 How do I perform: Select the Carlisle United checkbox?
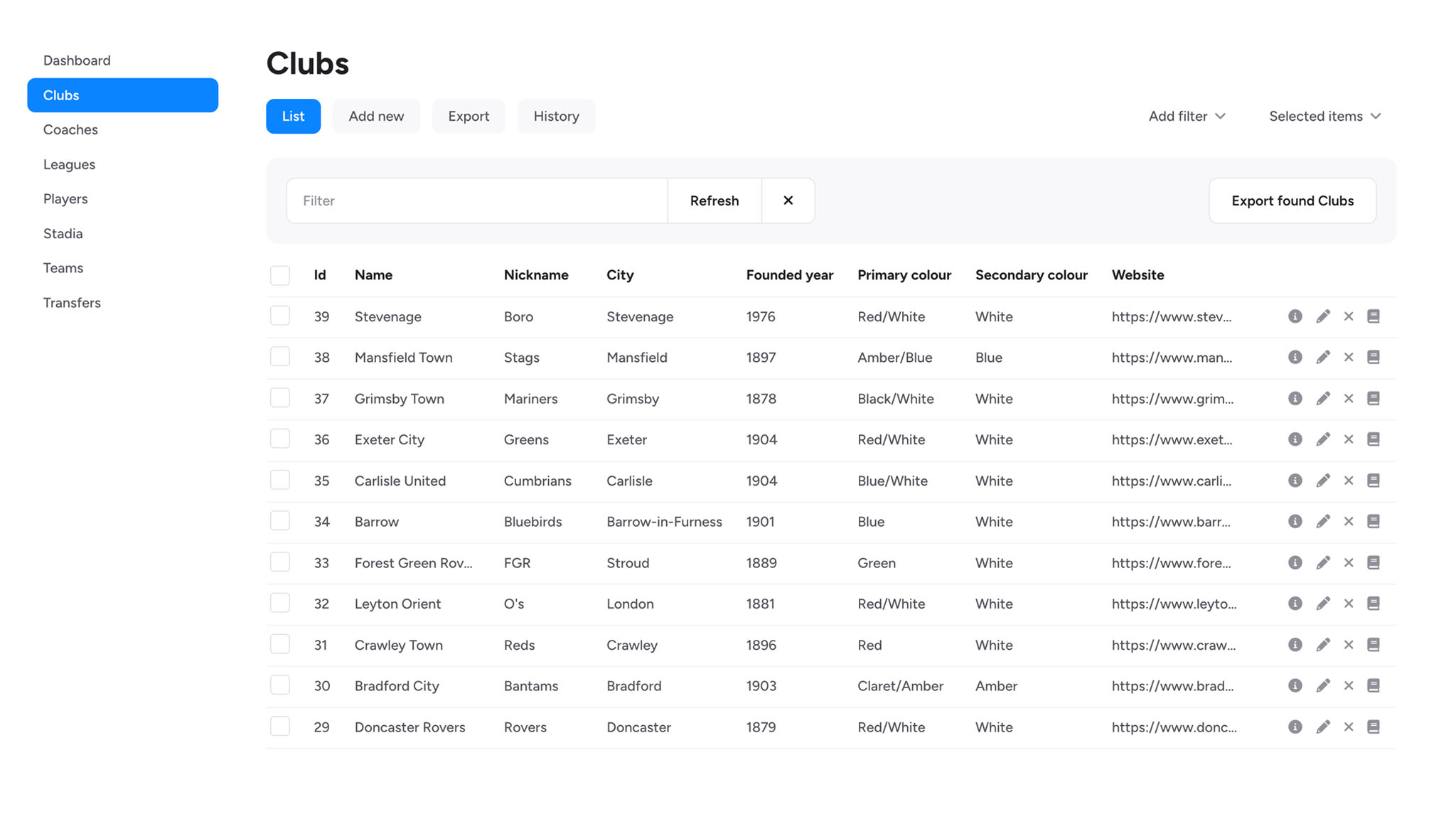[x=280, y=480]
